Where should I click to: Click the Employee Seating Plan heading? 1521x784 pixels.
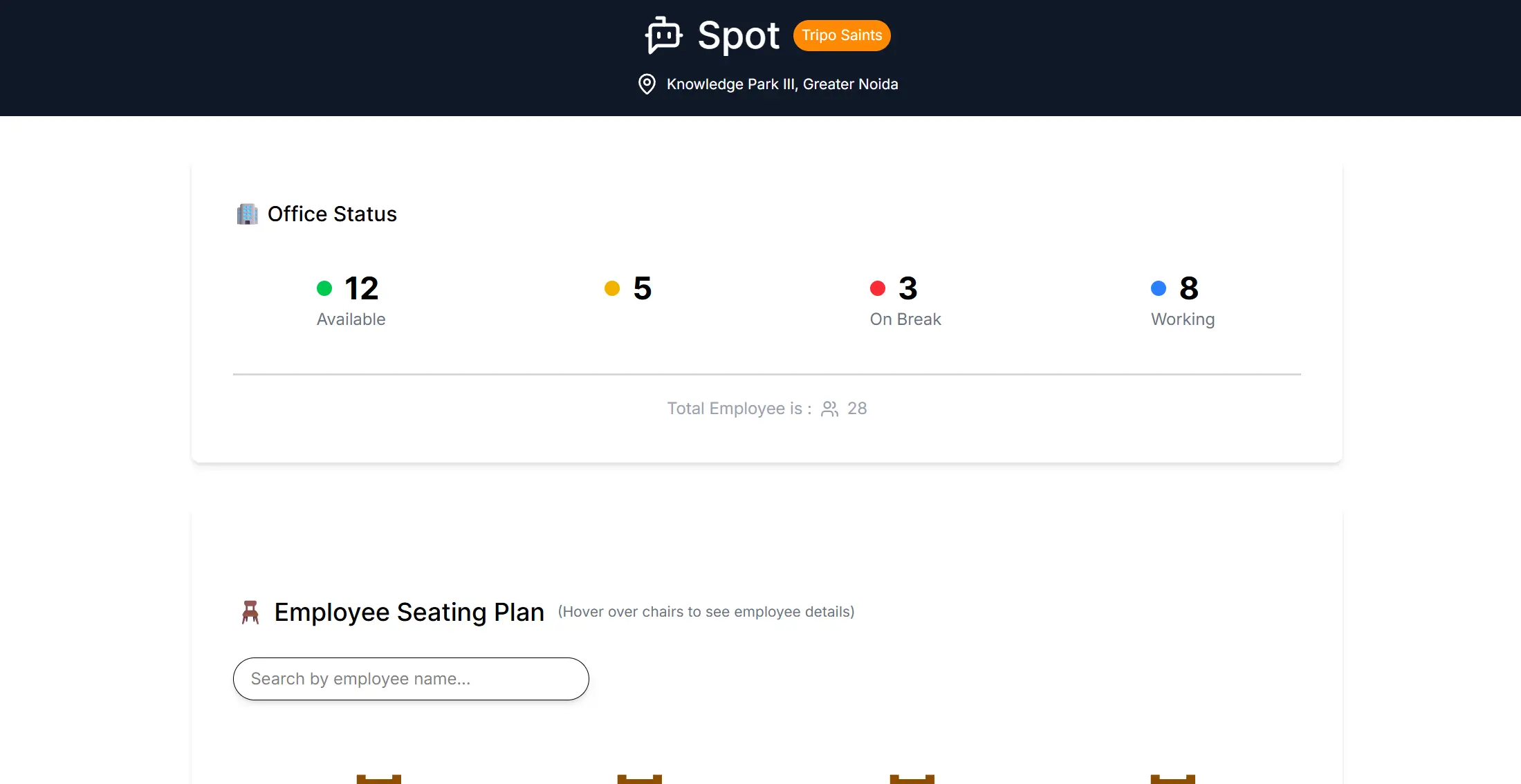point(409,611)
